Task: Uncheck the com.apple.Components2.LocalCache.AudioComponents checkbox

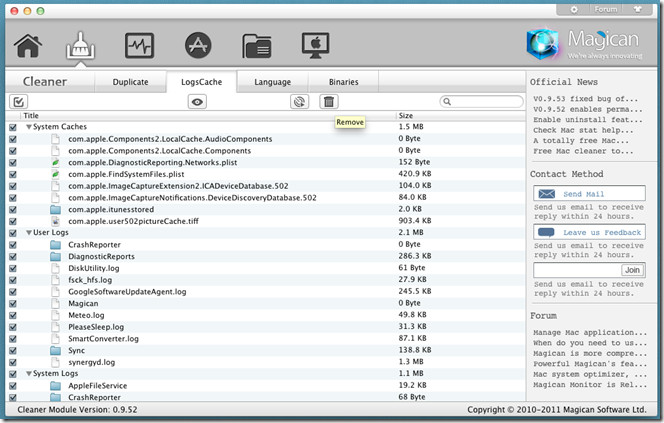Action: 13,139
